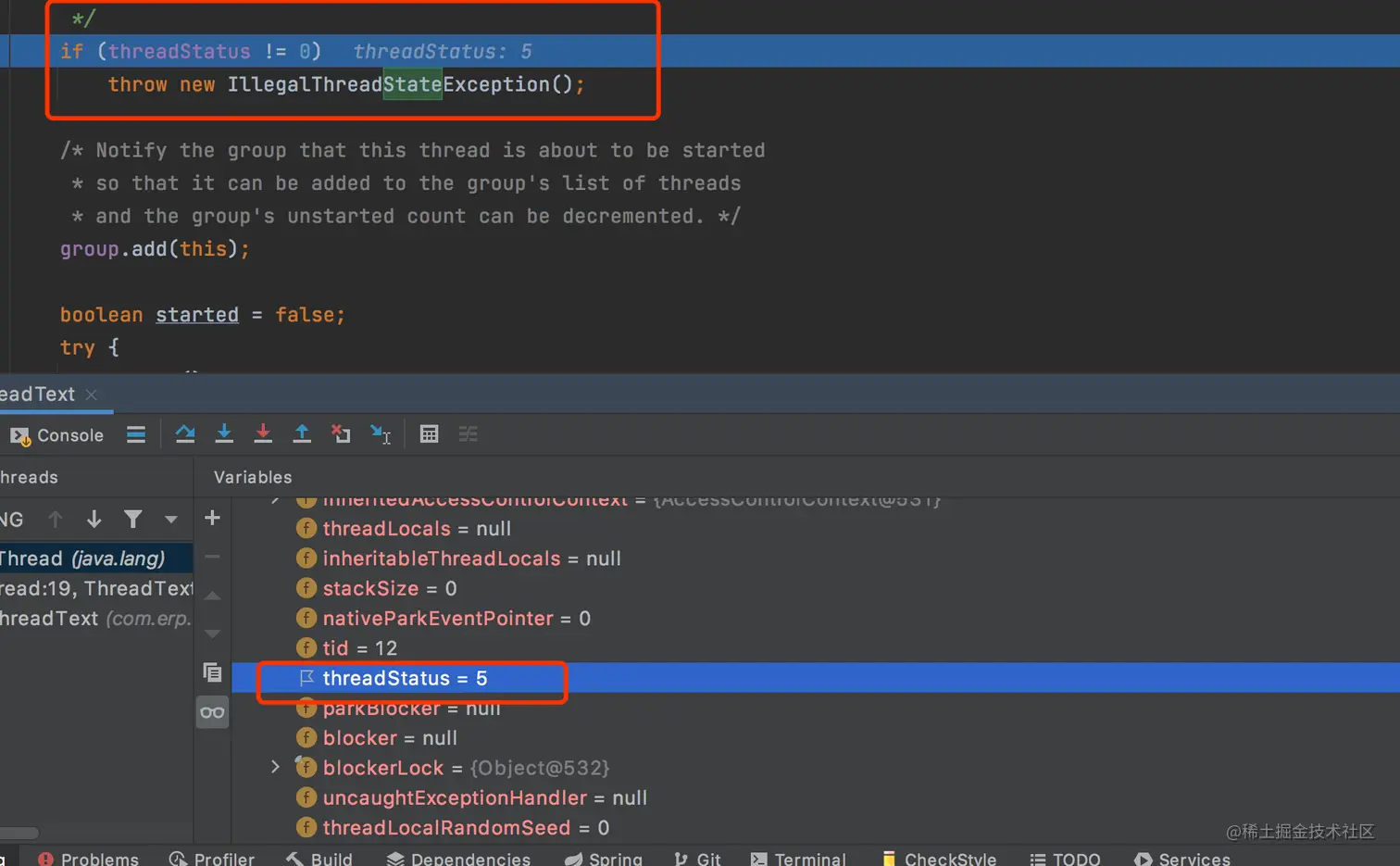The height and width of the screenshot is (866, 1400).
Task: Open the Profiler tool window
Action: (212, 859)
